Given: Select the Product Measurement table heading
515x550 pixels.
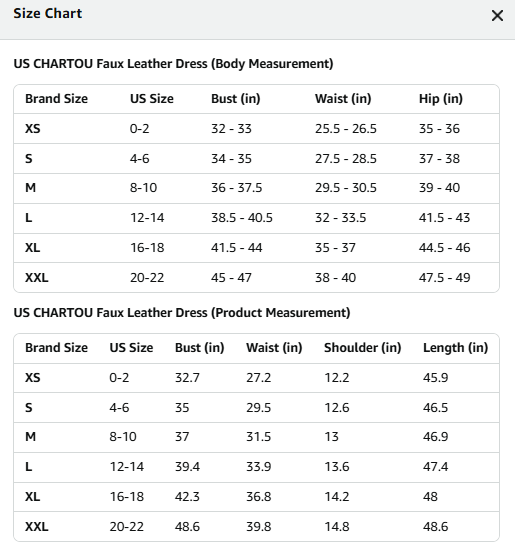Looking at the screenshot, I should (x=182, y=313).
